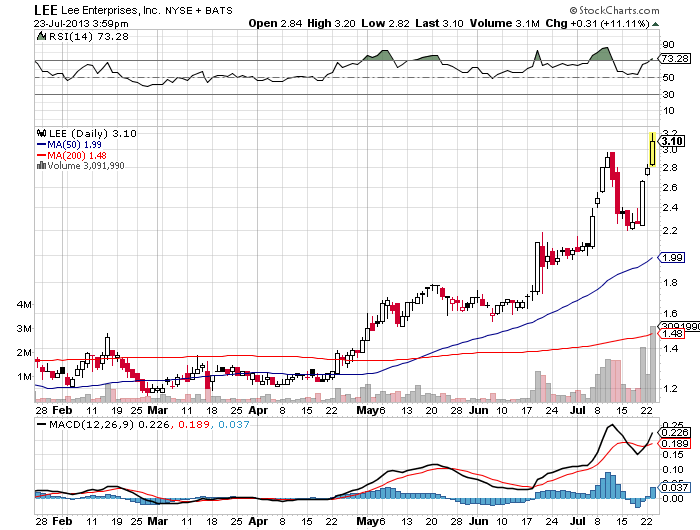This screenshot has height=530, width=700.
Task: Click the 0.226 MACD tag on the right
Action: click(675, 433)
